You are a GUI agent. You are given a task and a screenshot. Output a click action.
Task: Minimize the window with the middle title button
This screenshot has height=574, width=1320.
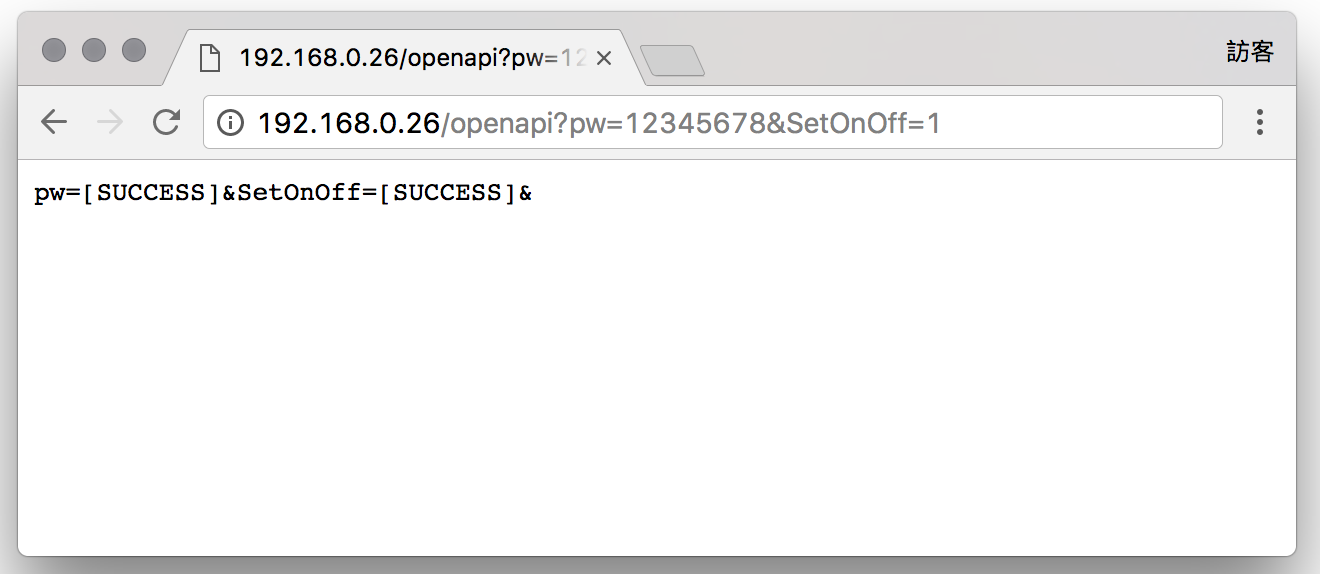tap(94, 49)
